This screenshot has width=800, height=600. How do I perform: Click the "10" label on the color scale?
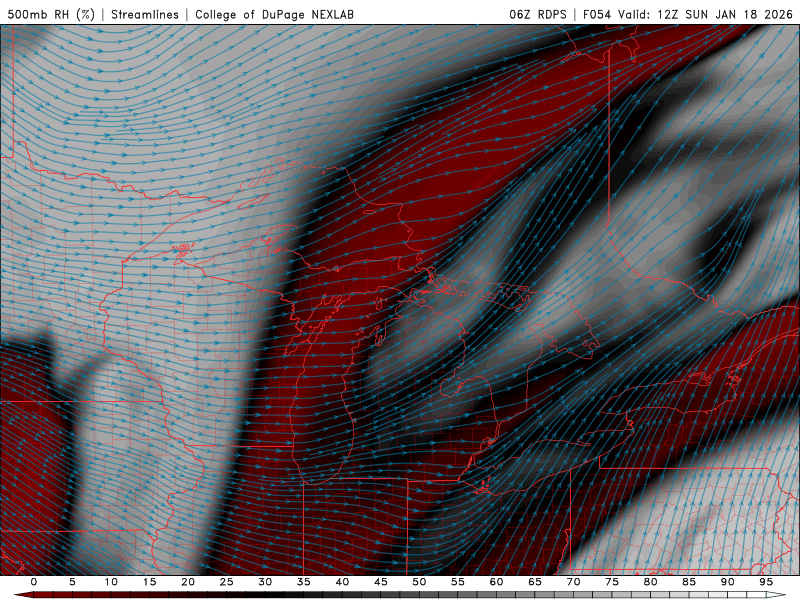point(111,582)
